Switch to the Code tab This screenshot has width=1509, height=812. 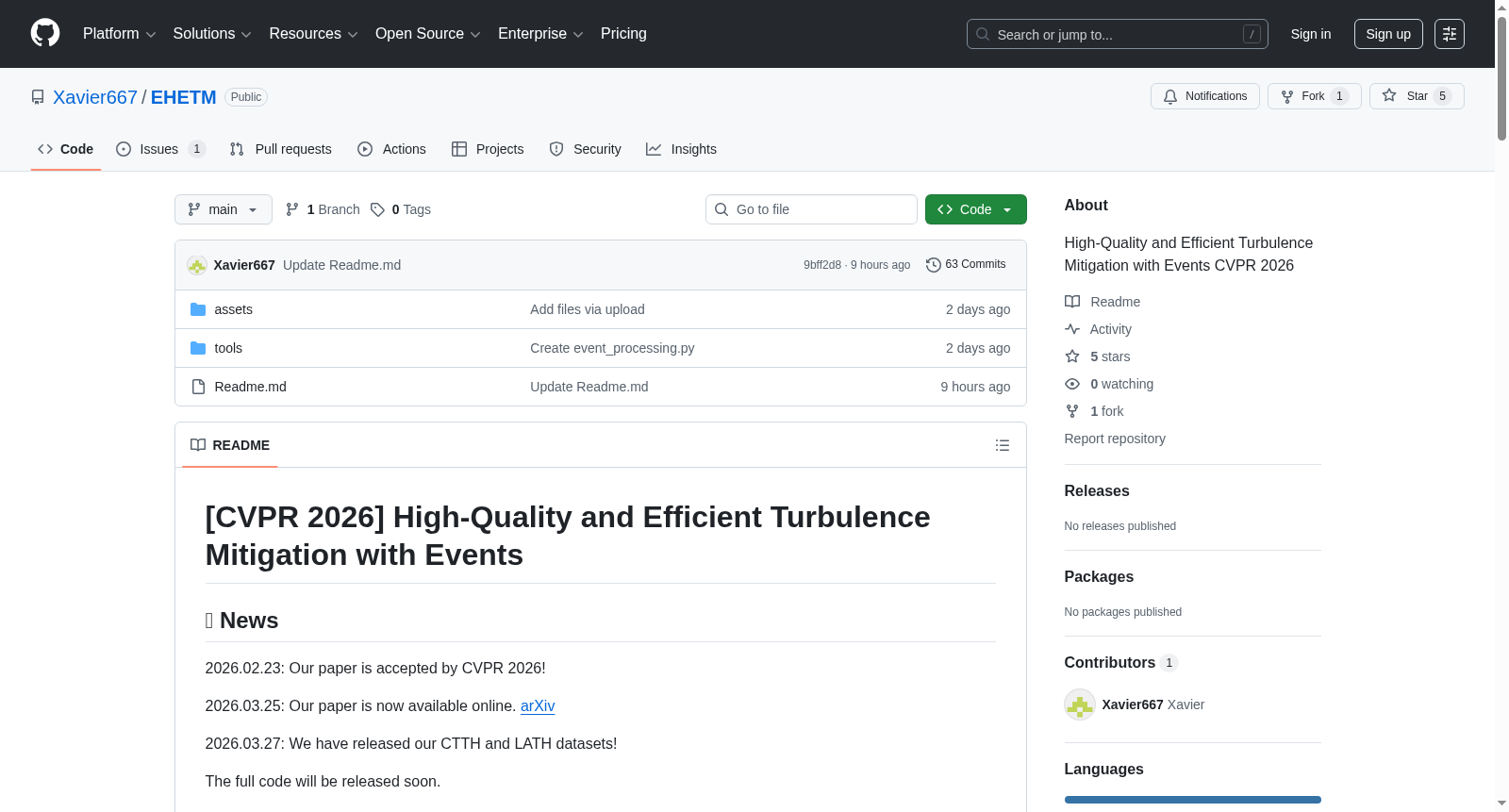click(66, 149)
